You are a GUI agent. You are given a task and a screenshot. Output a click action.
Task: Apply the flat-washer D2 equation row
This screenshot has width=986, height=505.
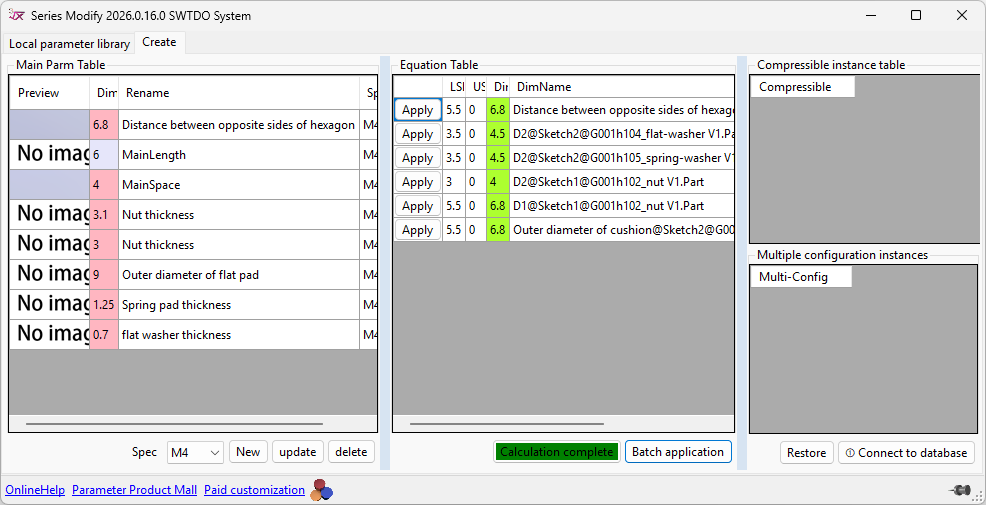click(x=417, y=134)
